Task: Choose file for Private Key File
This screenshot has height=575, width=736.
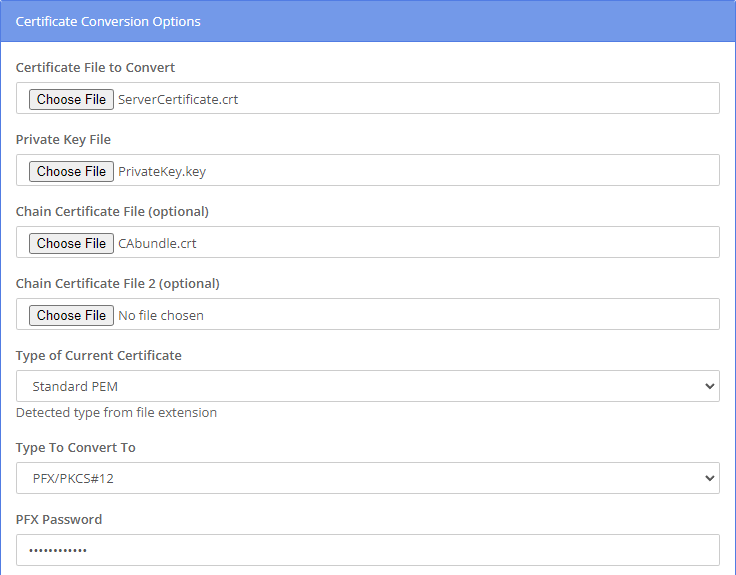Action: coord(71,171)
